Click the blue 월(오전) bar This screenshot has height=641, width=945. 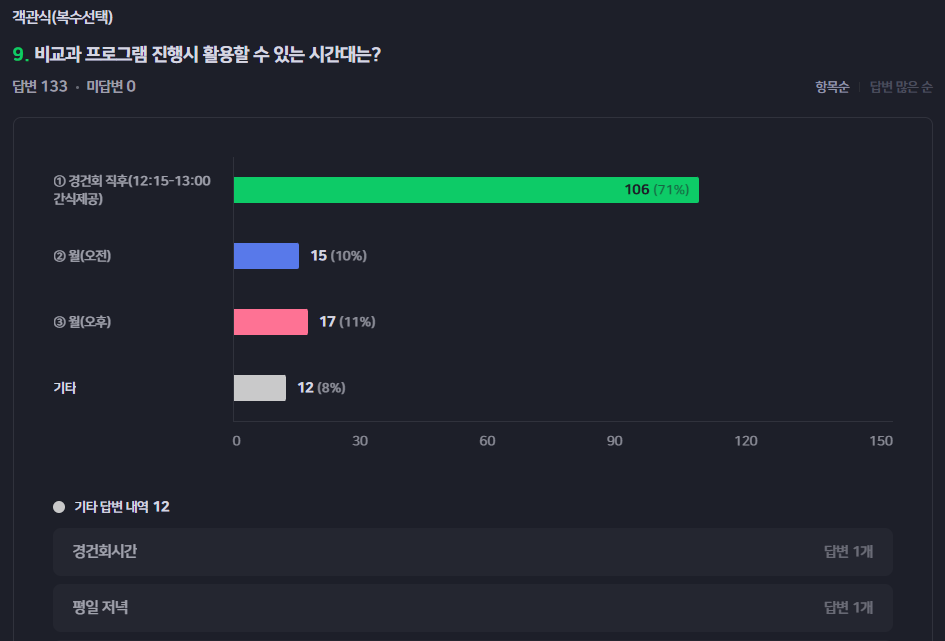click(266, 256)
